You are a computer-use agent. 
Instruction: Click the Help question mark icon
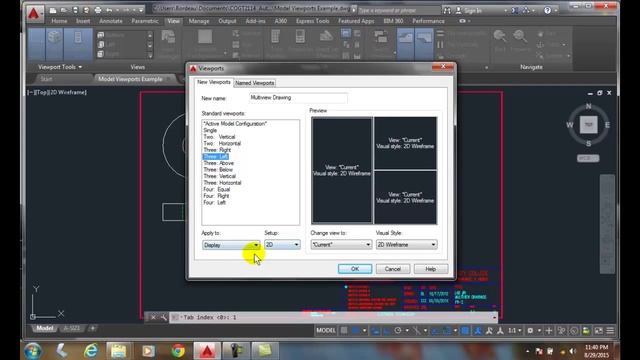tap(547, 10)
